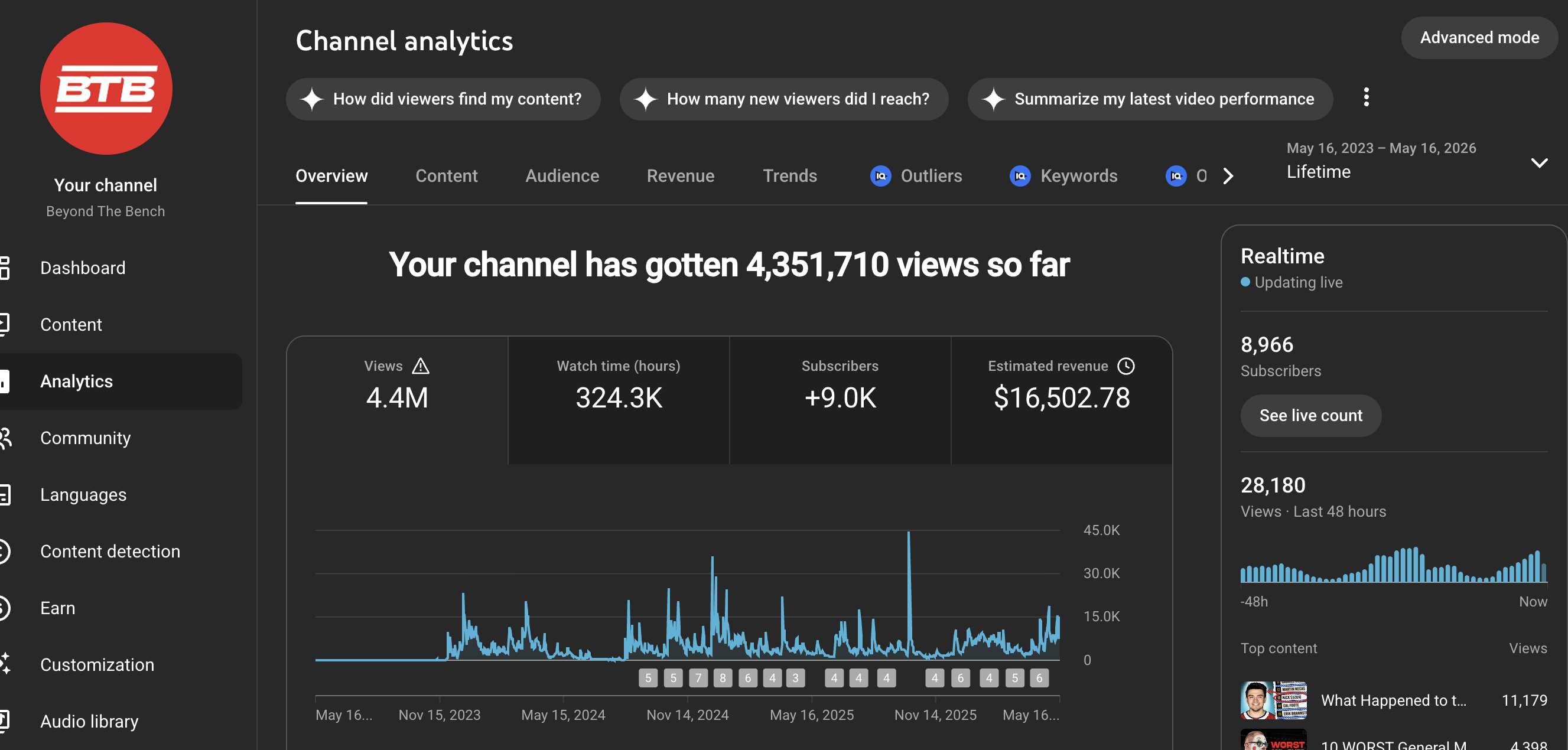Click the clock icon beside Estimated revenue
This screenshot has width=1568, height=750.
click(x=1126, y=366)
